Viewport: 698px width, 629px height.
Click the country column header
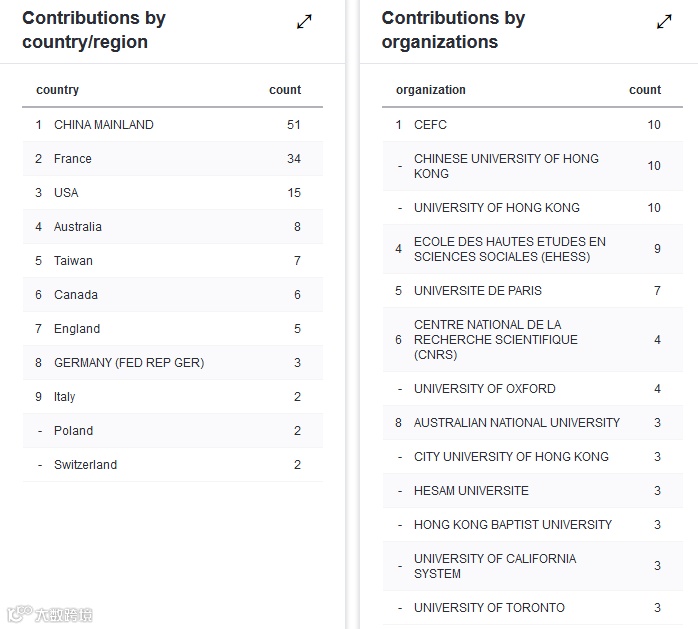click(57, 90)
